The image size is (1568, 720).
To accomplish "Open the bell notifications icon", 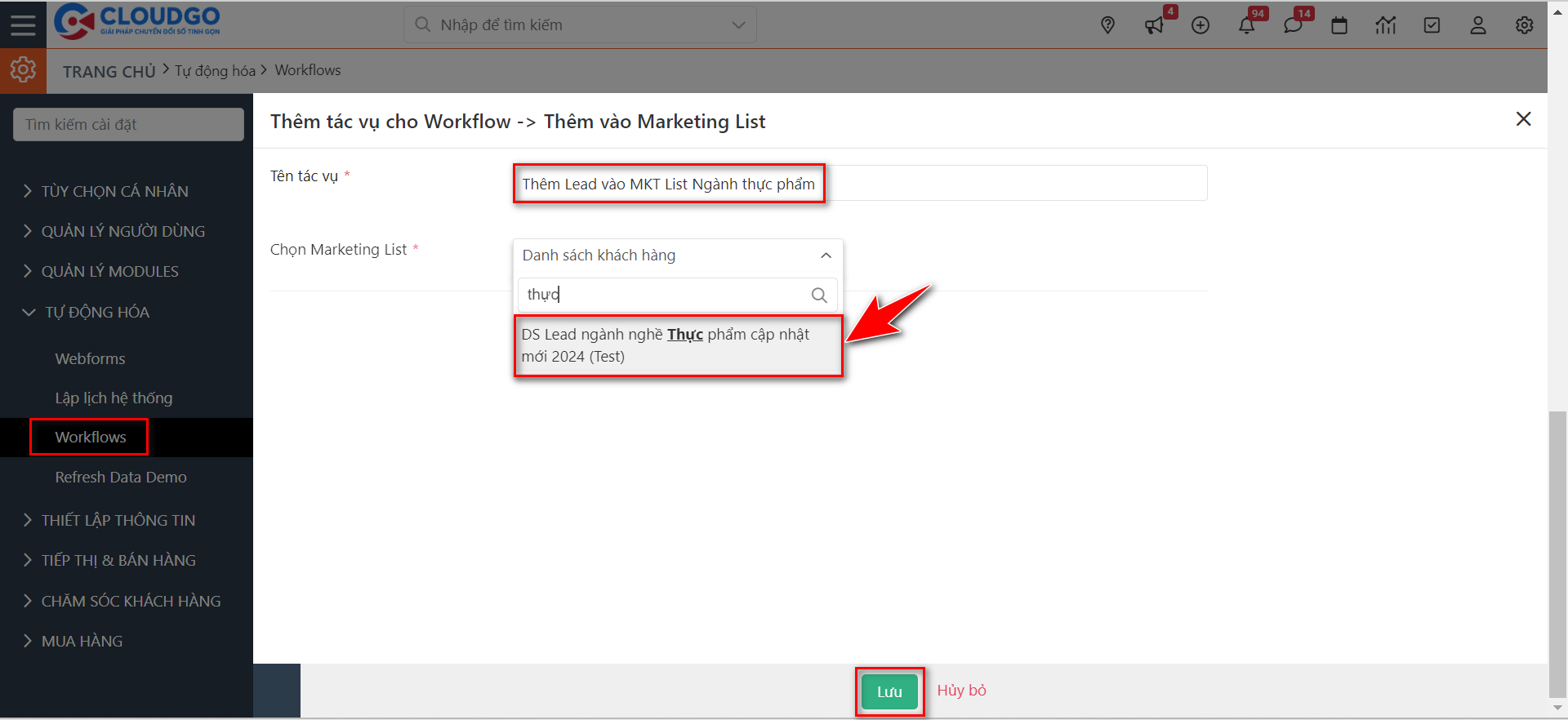I will [1246, 25].
